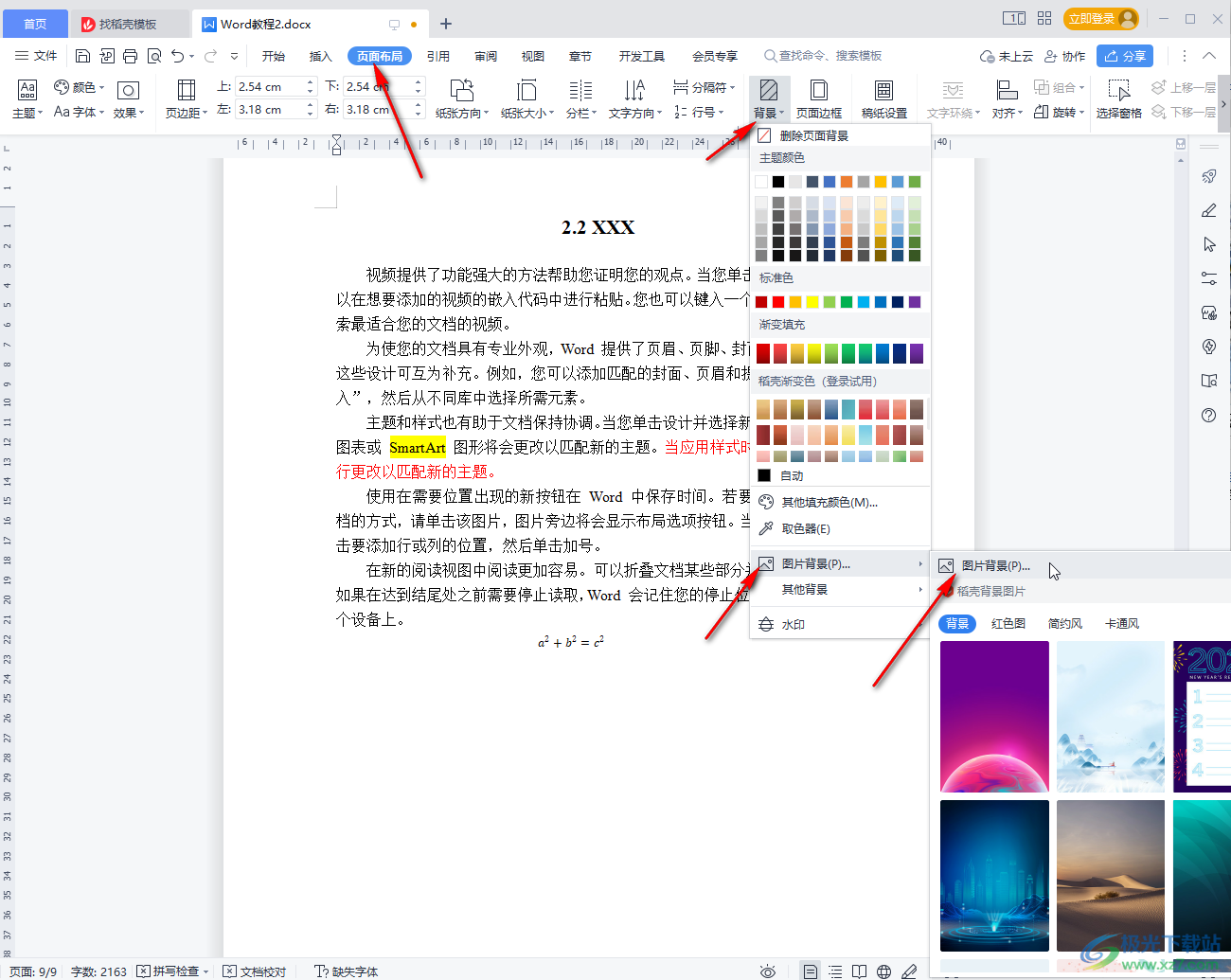The image size is (1231, 980).
Task: Select the 红色图 category filter
Action: pyautogui.click(x=1008, y=623)
